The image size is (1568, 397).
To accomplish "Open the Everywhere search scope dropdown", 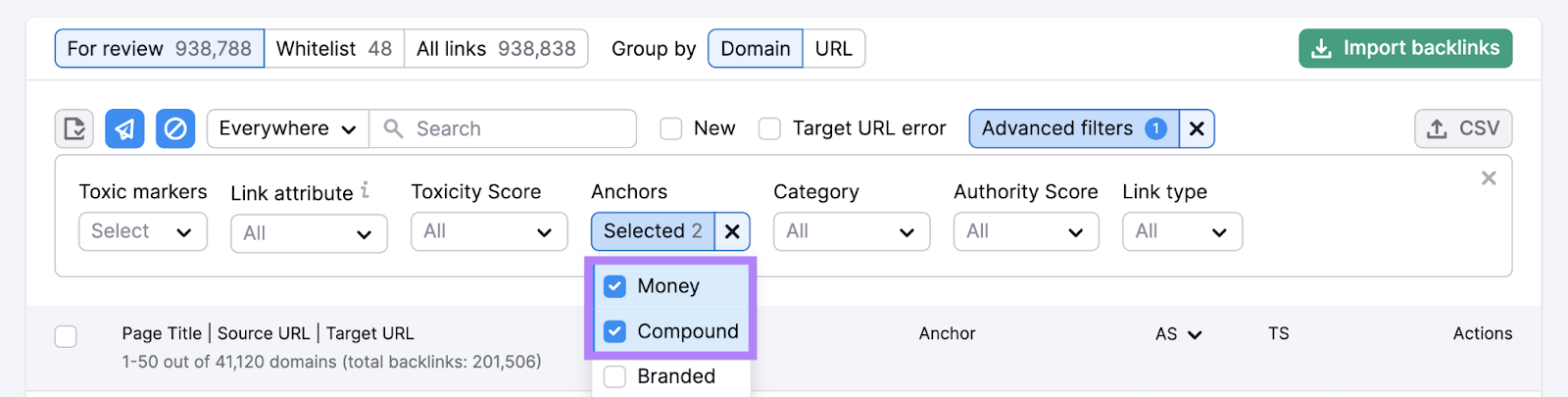I will [x=287, y=128].
